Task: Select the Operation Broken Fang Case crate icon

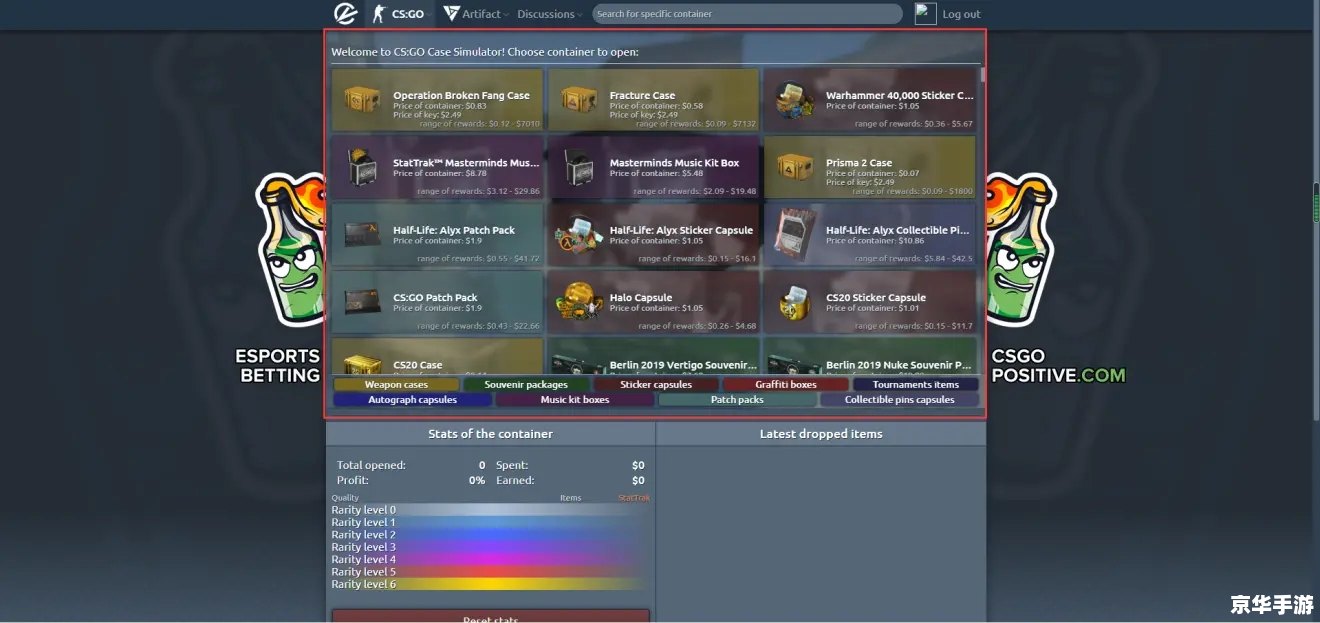Action: 361,98
